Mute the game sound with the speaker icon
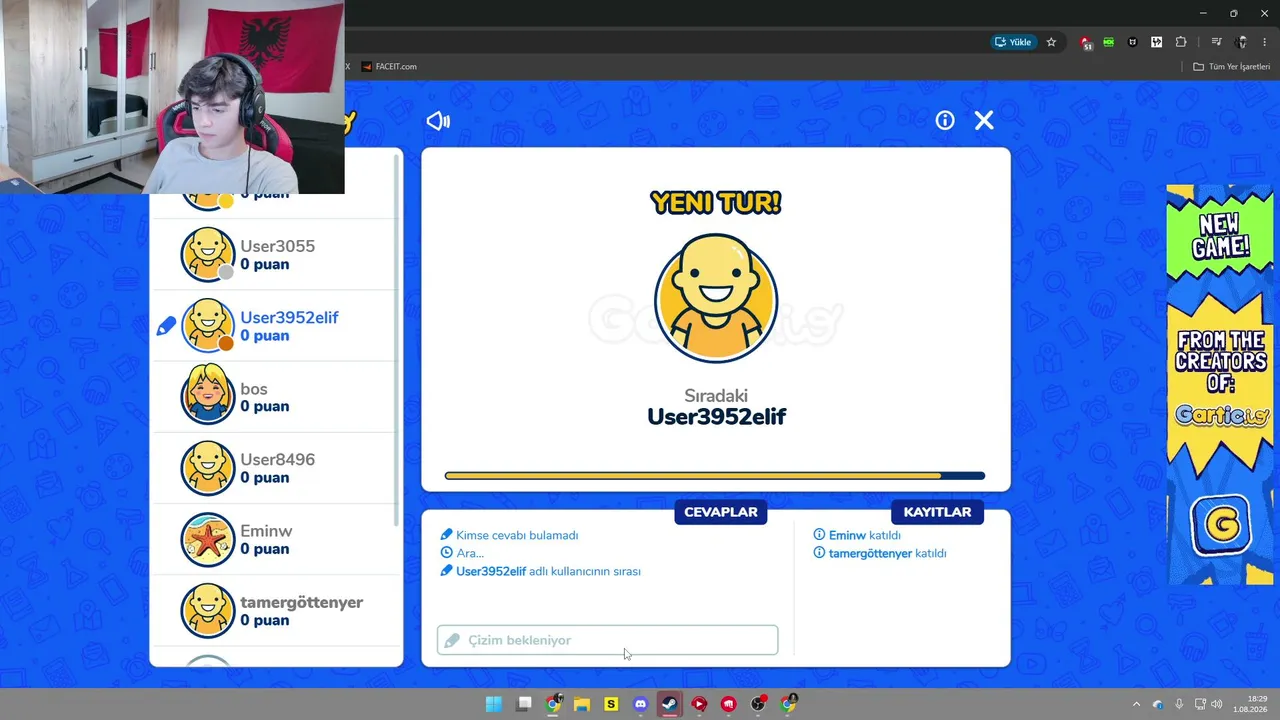This screenshot has height=720, width=1280. click(x=438, y=121)
